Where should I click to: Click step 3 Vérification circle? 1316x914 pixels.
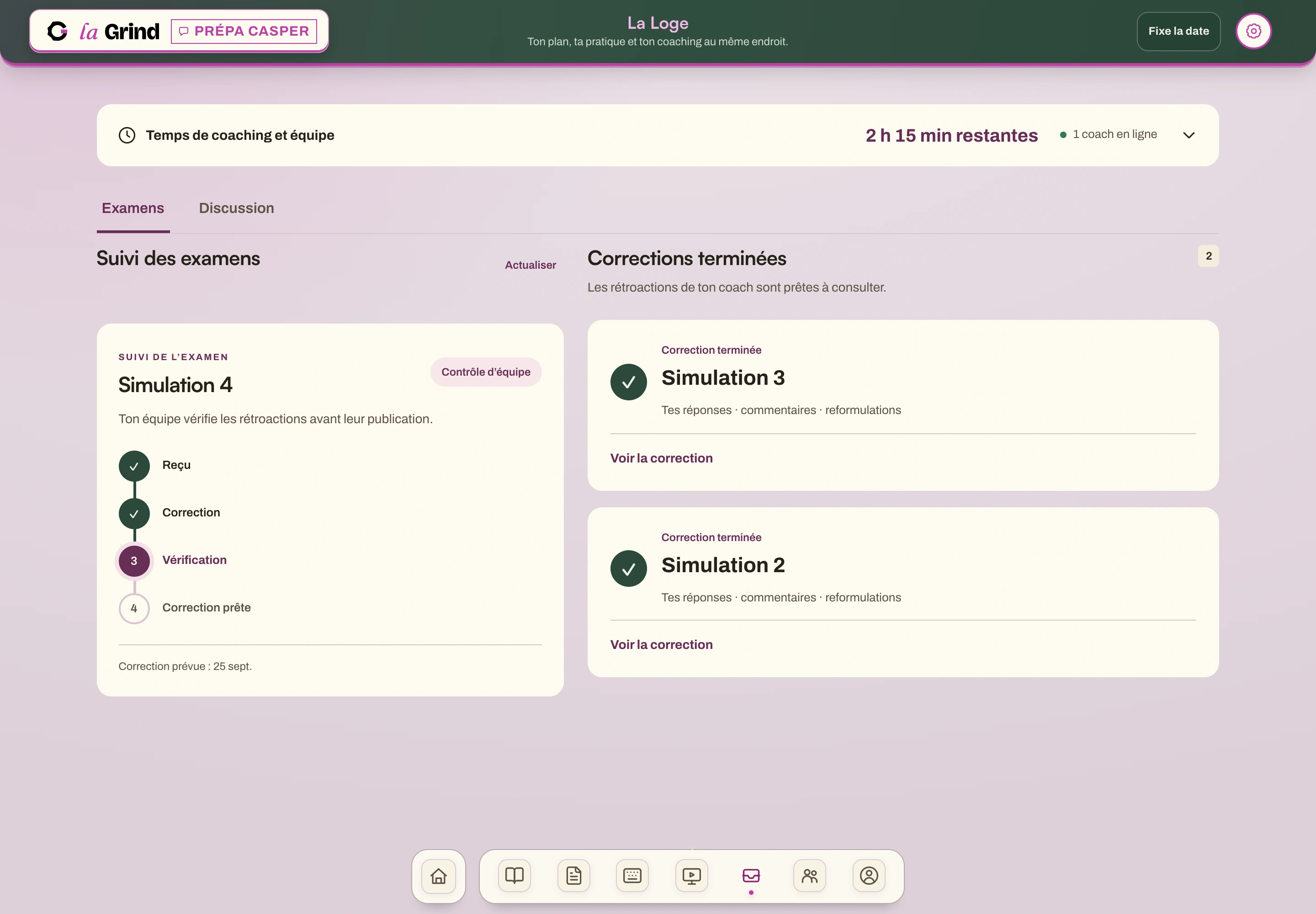tap(134, 561)
